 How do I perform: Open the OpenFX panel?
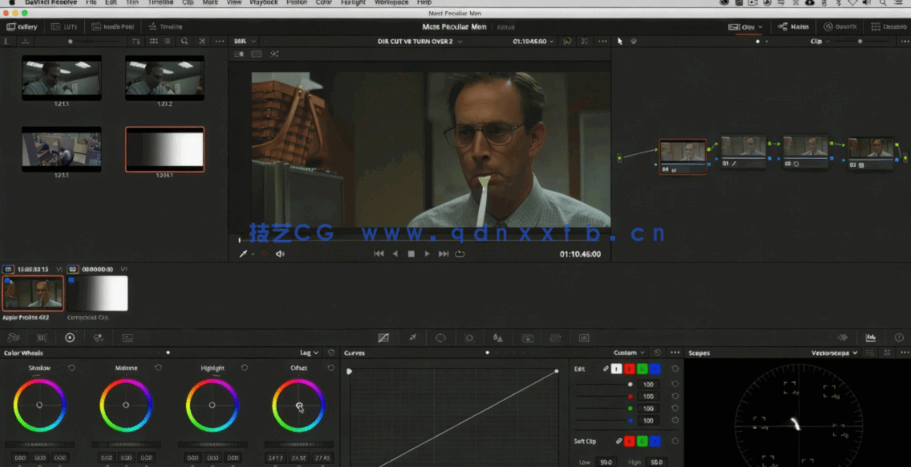click(840, 27)
